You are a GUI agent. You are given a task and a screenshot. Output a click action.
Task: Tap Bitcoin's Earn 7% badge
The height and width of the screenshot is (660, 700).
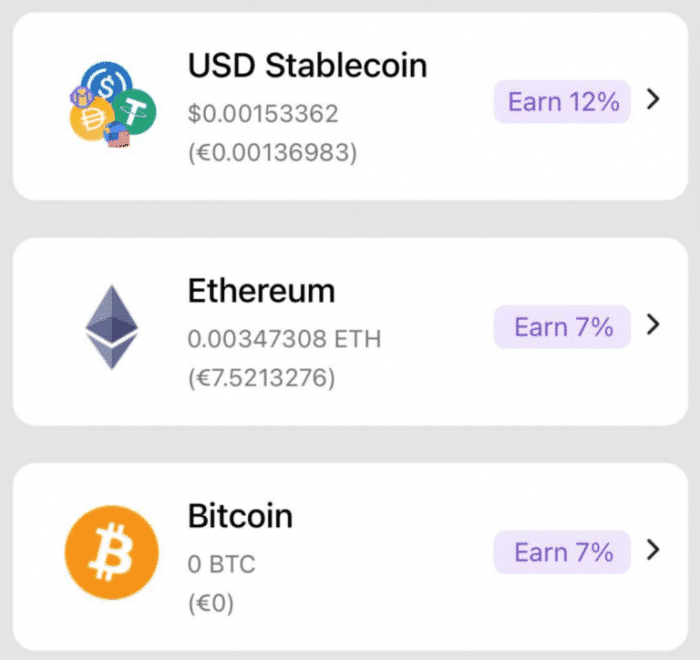(562, 552)
